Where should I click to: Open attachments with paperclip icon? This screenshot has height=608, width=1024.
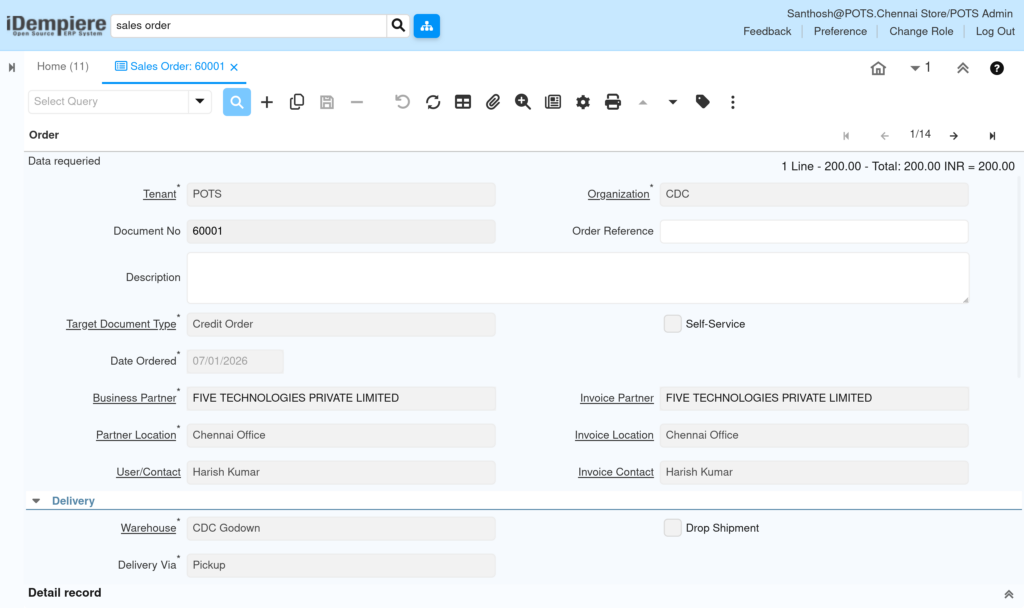pos(493,102)
